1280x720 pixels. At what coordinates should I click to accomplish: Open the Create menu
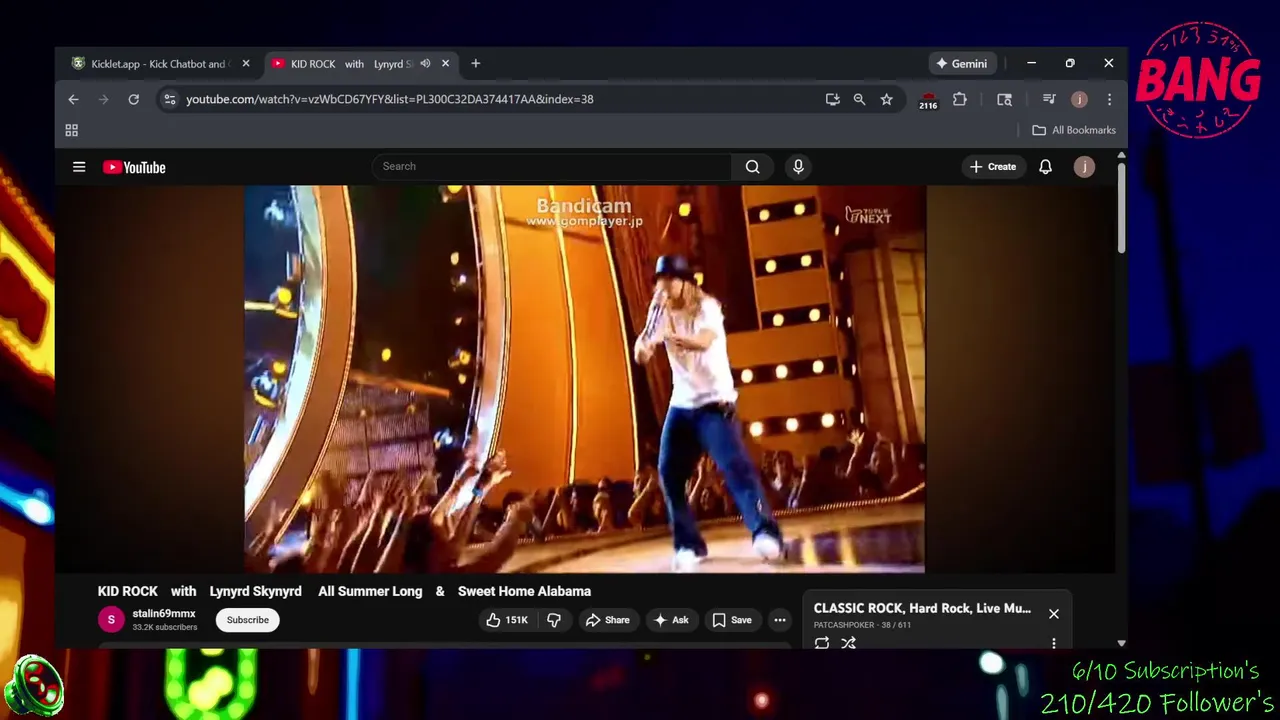pyautogui.click(x=993, y=167)
